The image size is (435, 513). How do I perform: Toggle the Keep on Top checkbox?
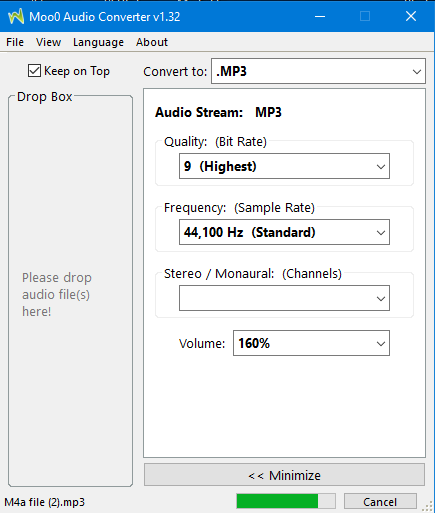(34, 71)
